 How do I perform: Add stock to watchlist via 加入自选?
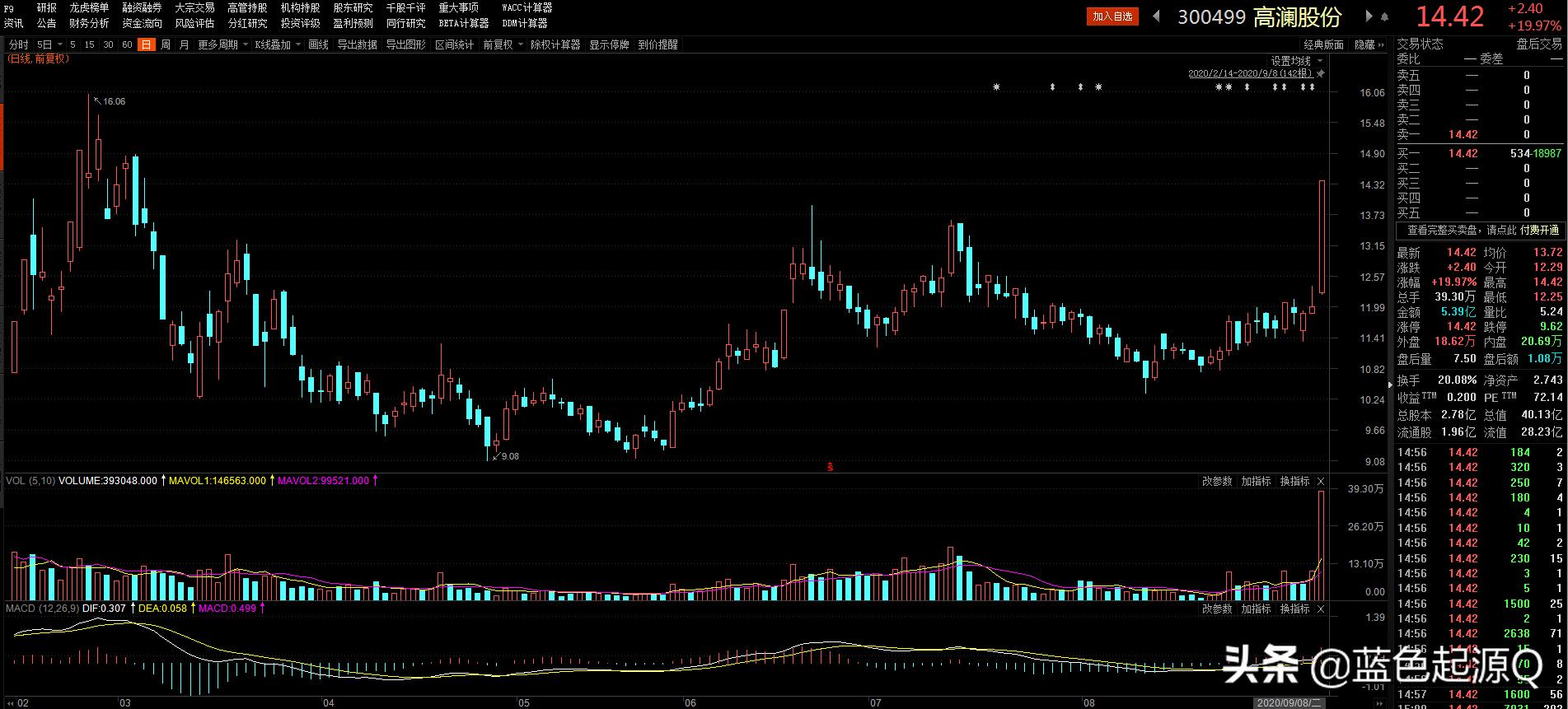(x=1112, y=16)
